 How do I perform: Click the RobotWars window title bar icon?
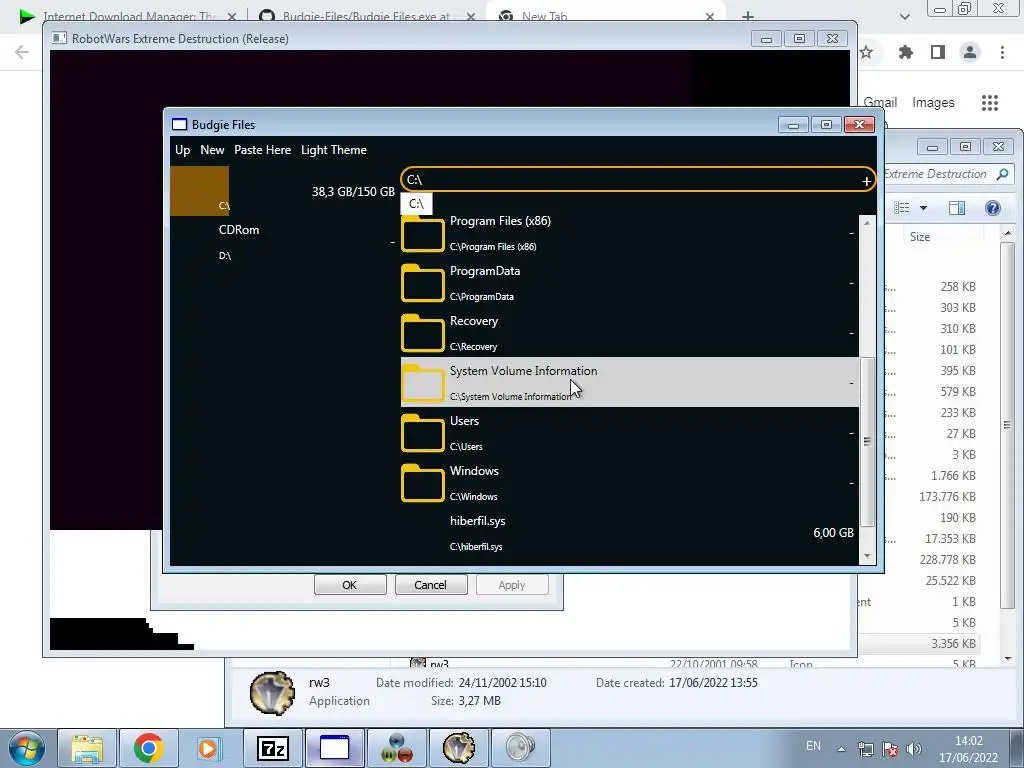(59, 39)
